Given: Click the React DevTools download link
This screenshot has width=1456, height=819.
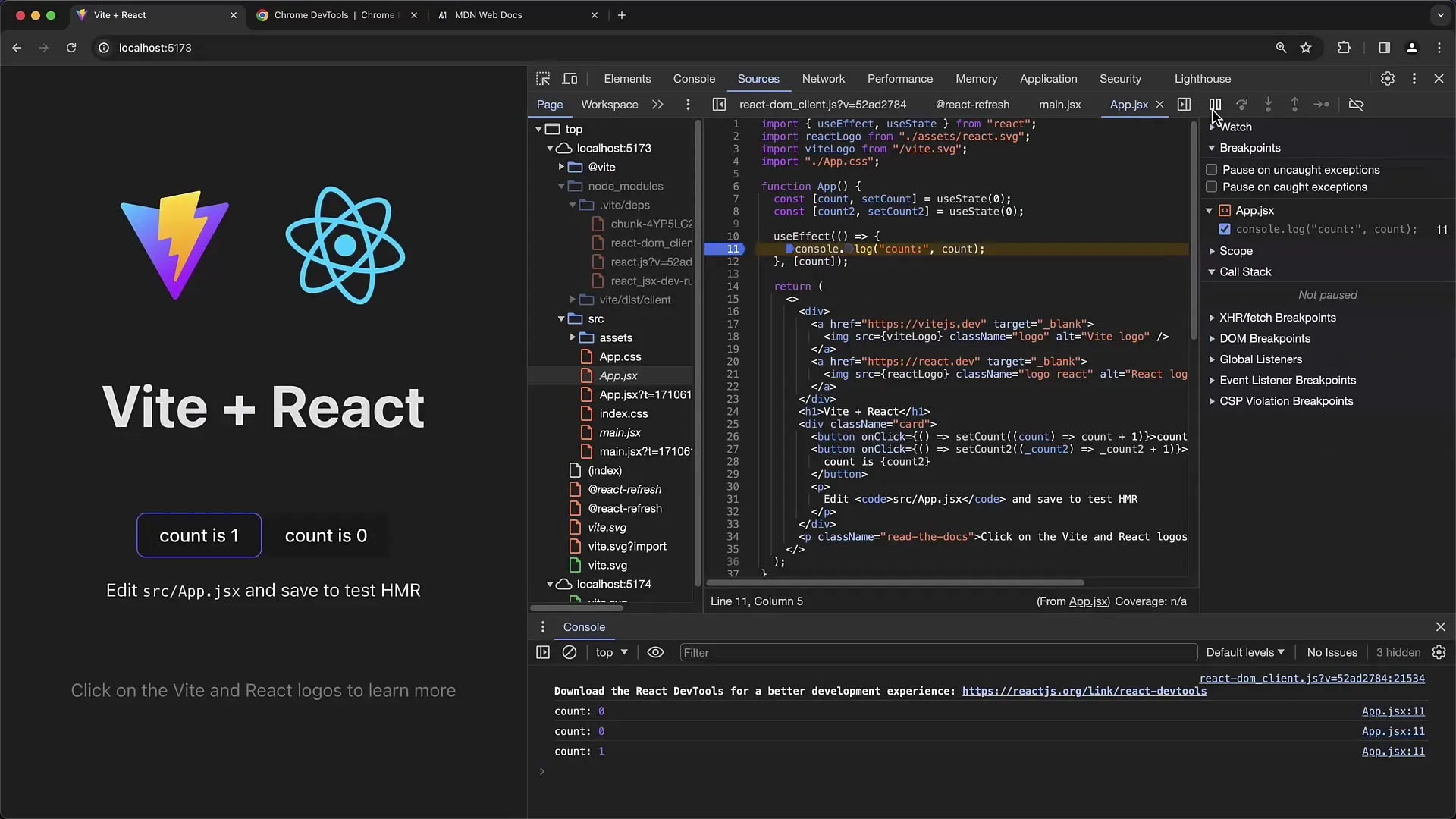Looking at the screenshot, I should click(1084, 691).
